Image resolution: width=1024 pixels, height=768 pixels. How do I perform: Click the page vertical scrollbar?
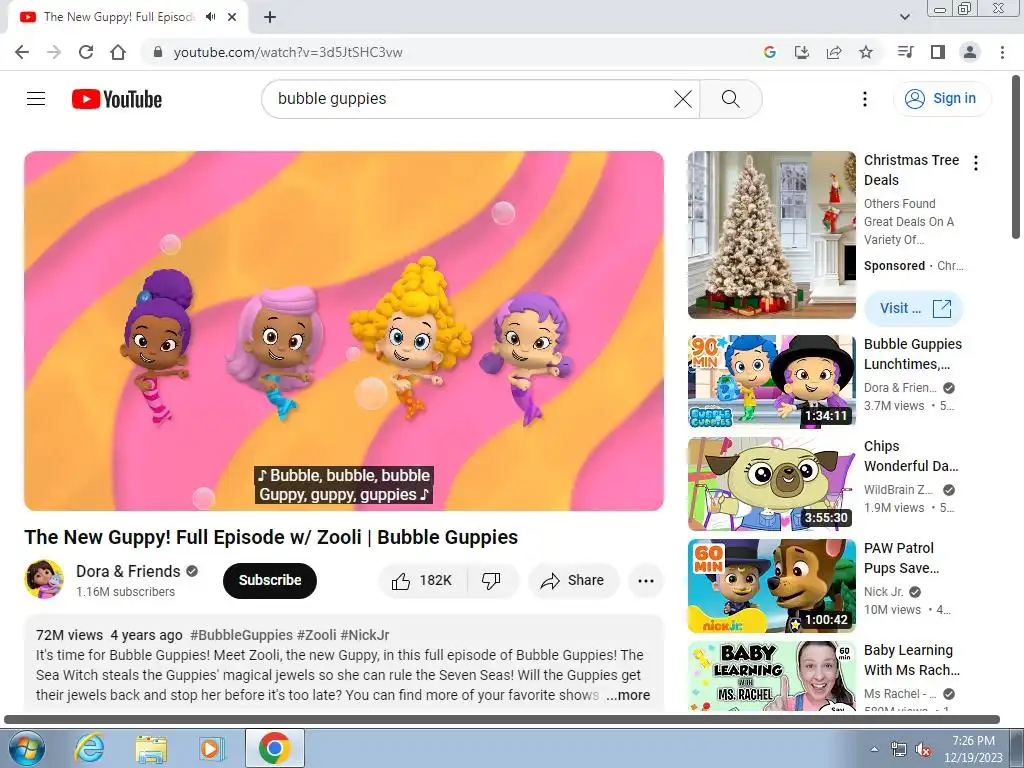1016,157
